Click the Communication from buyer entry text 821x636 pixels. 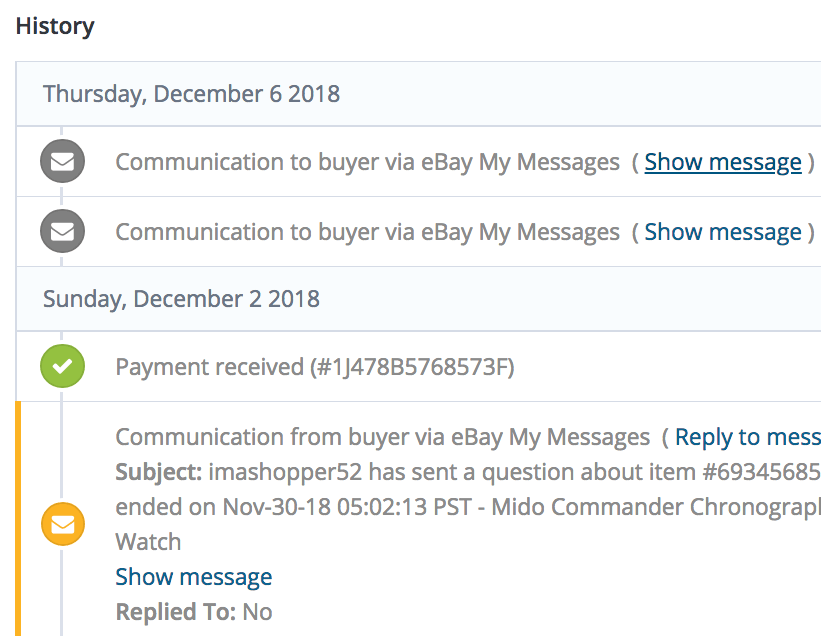[382, 437]
